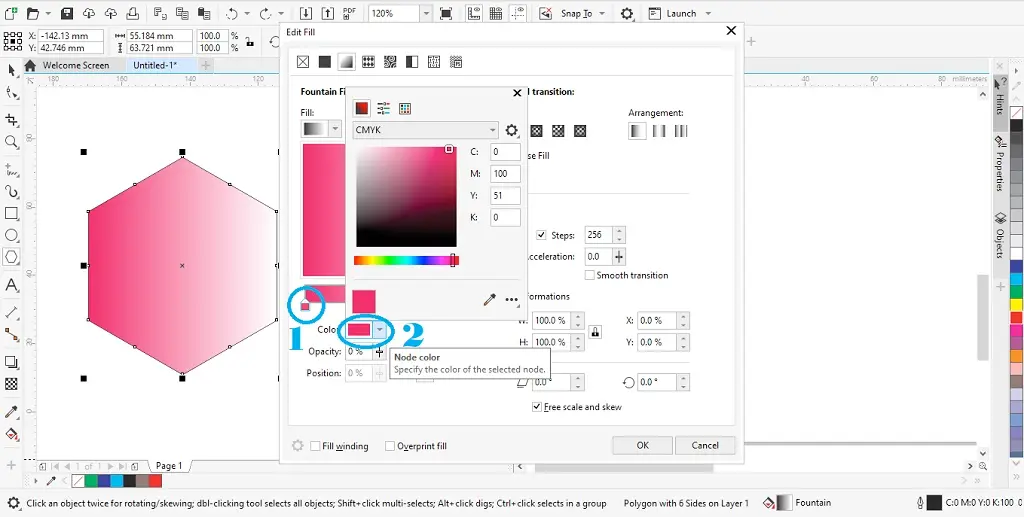
Task: Open the zoom level 120% dropdown
Action: pyautogui.click(x=426, y=13)
